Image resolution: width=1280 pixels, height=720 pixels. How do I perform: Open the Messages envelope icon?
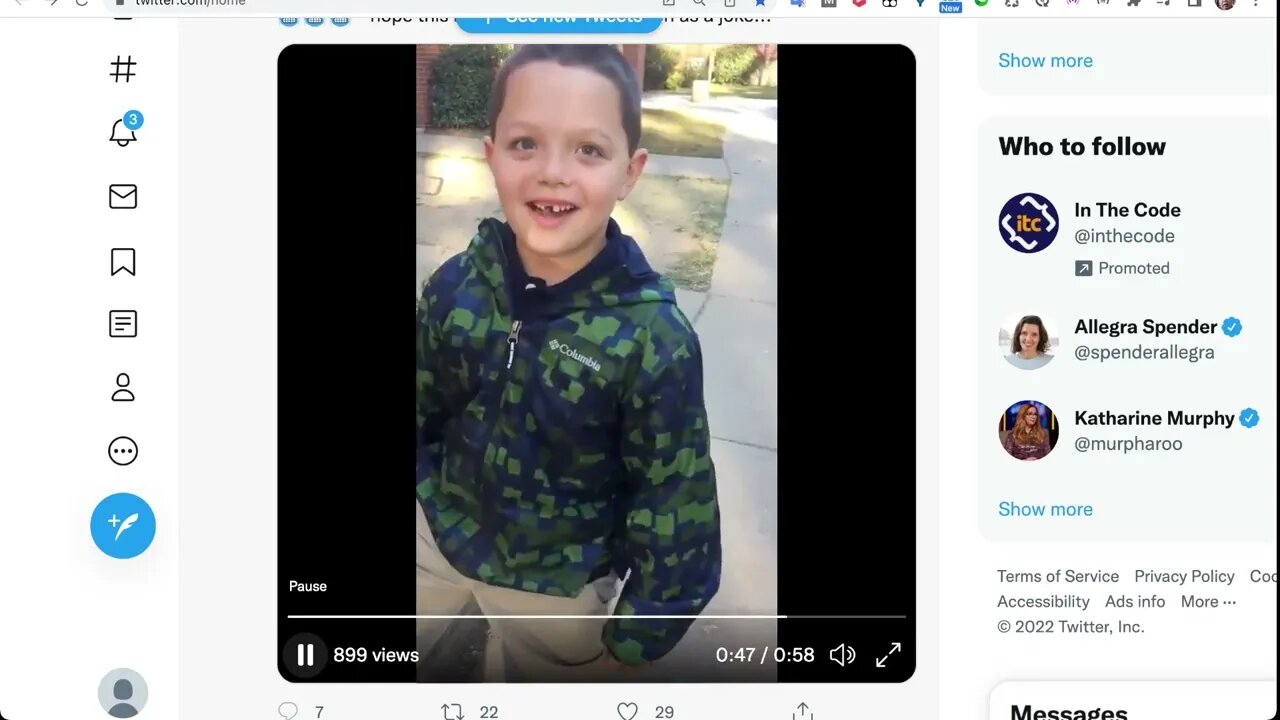123,196
